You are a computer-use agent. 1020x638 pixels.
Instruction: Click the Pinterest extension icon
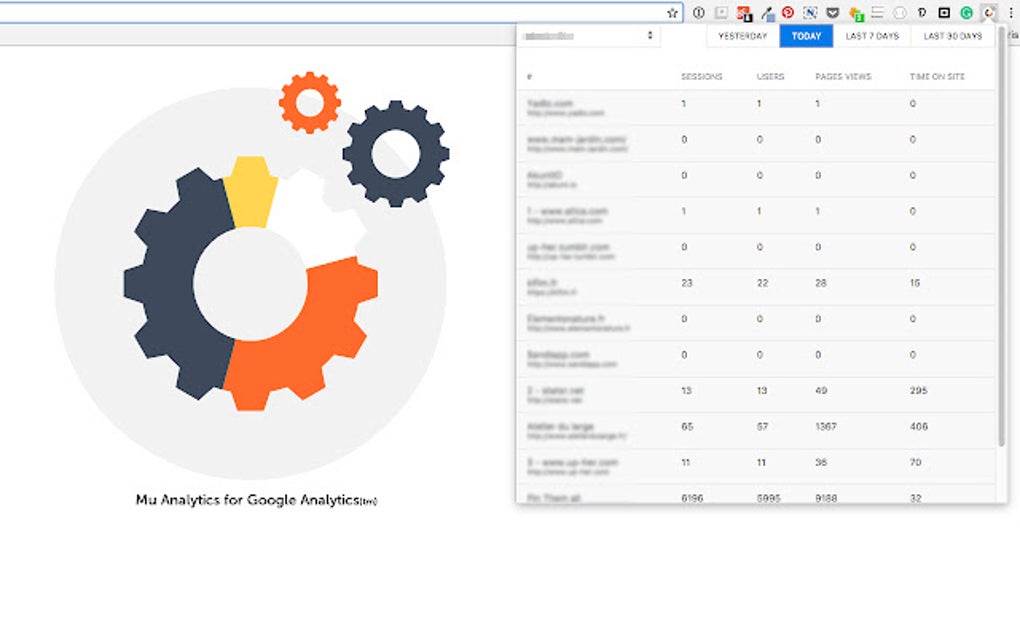[787, 13]
